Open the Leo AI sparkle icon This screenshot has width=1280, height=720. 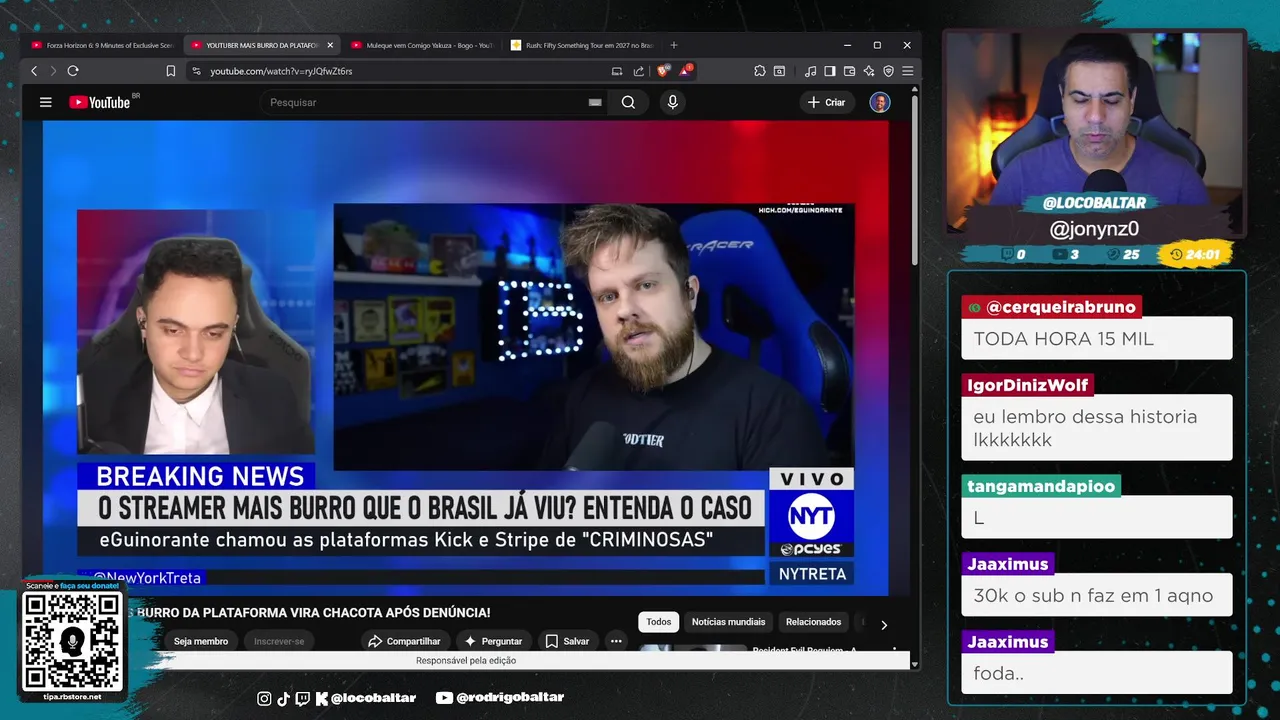(869, 71)
